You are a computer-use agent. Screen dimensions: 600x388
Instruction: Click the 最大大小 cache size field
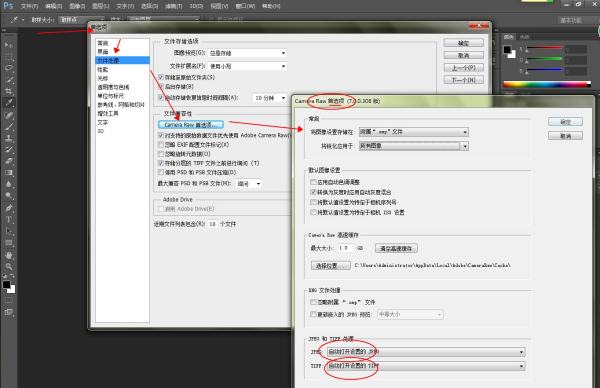point(346,248)
